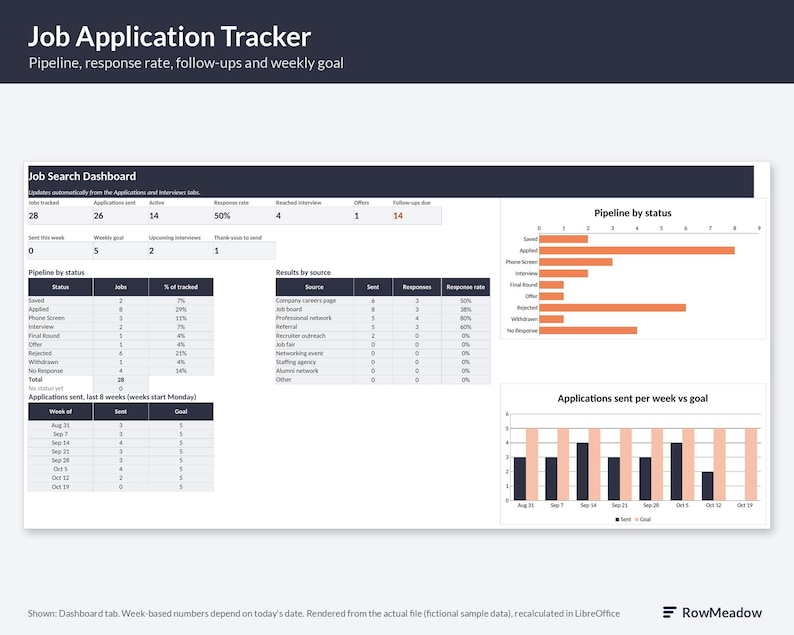794x635 pixels.
Task: Select the Staffing agency source row
Action: coord(383,362)
